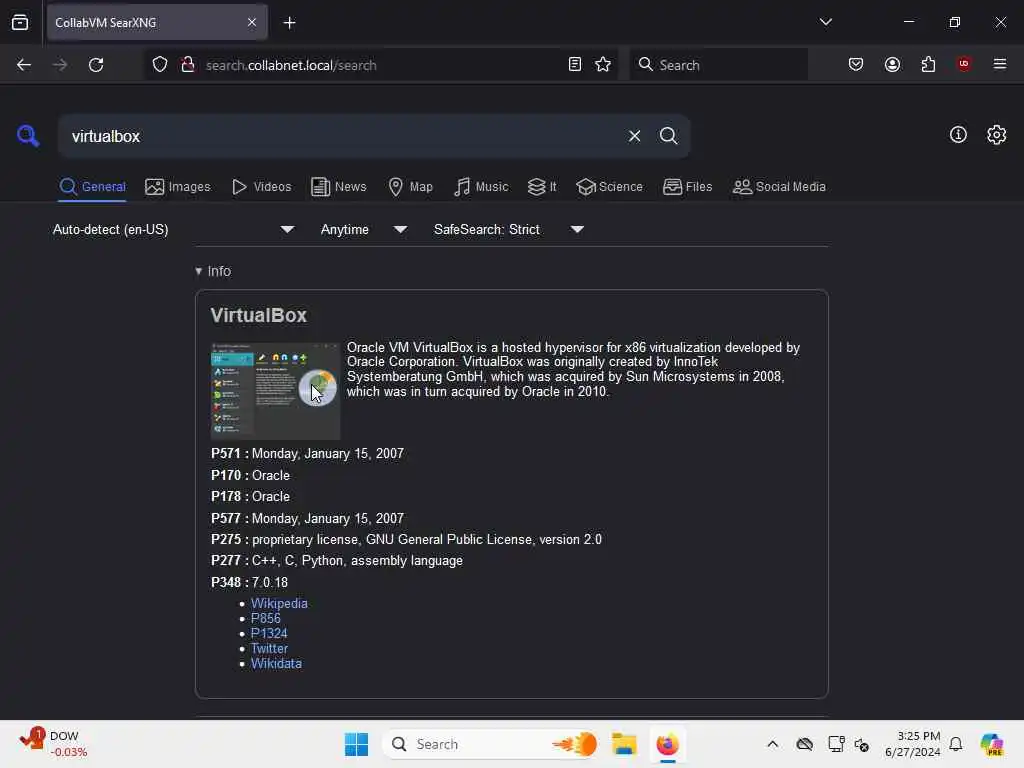Open SafeSearch Strict dropdown
The width and height of the screenshot is (1024, 768).
508,229
